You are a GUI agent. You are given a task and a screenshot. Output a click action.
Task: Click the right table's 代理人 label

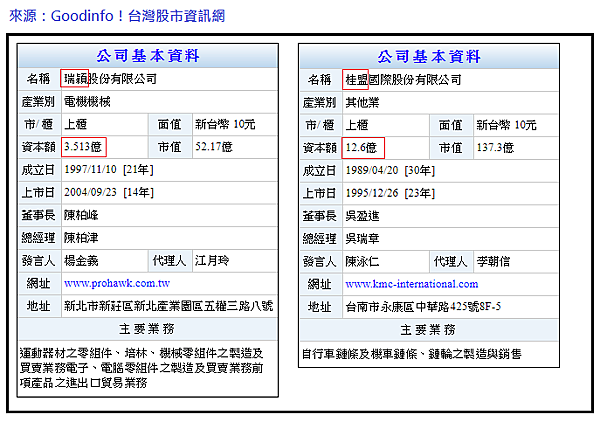coord(451,262)
